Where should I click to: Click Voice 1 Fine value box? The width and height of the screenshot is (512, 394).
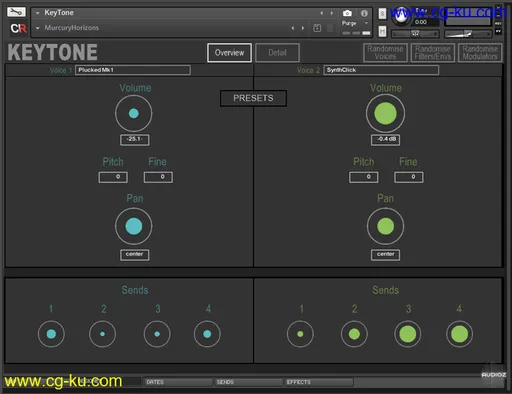(158, 177)
